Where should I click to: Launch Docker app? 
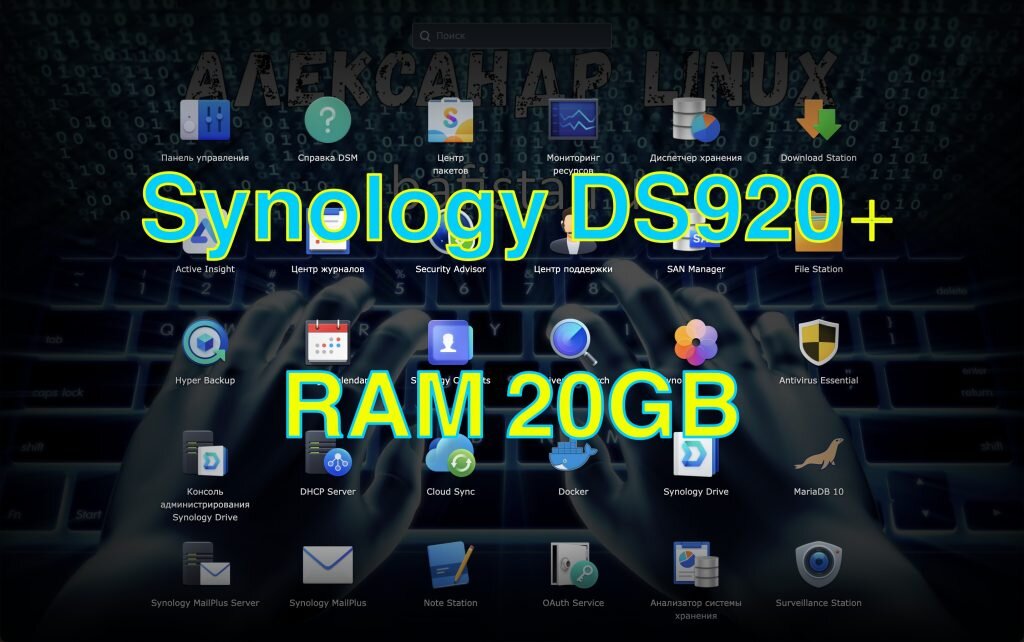[573, 455]
